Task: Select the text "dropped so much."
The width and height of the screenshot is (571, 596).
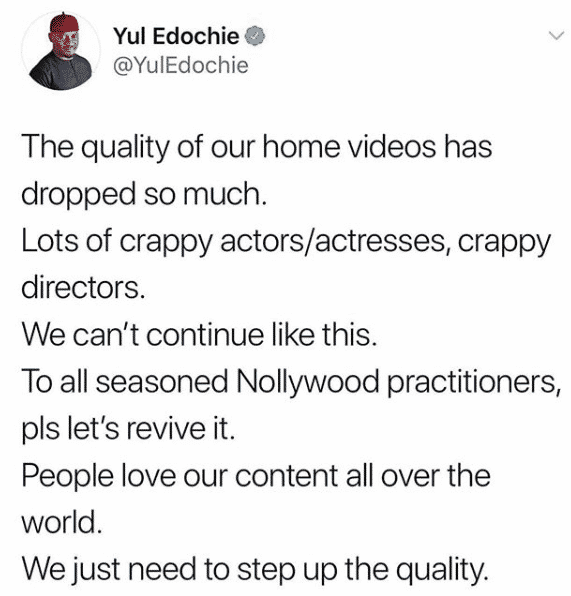Action: [144, 194]
